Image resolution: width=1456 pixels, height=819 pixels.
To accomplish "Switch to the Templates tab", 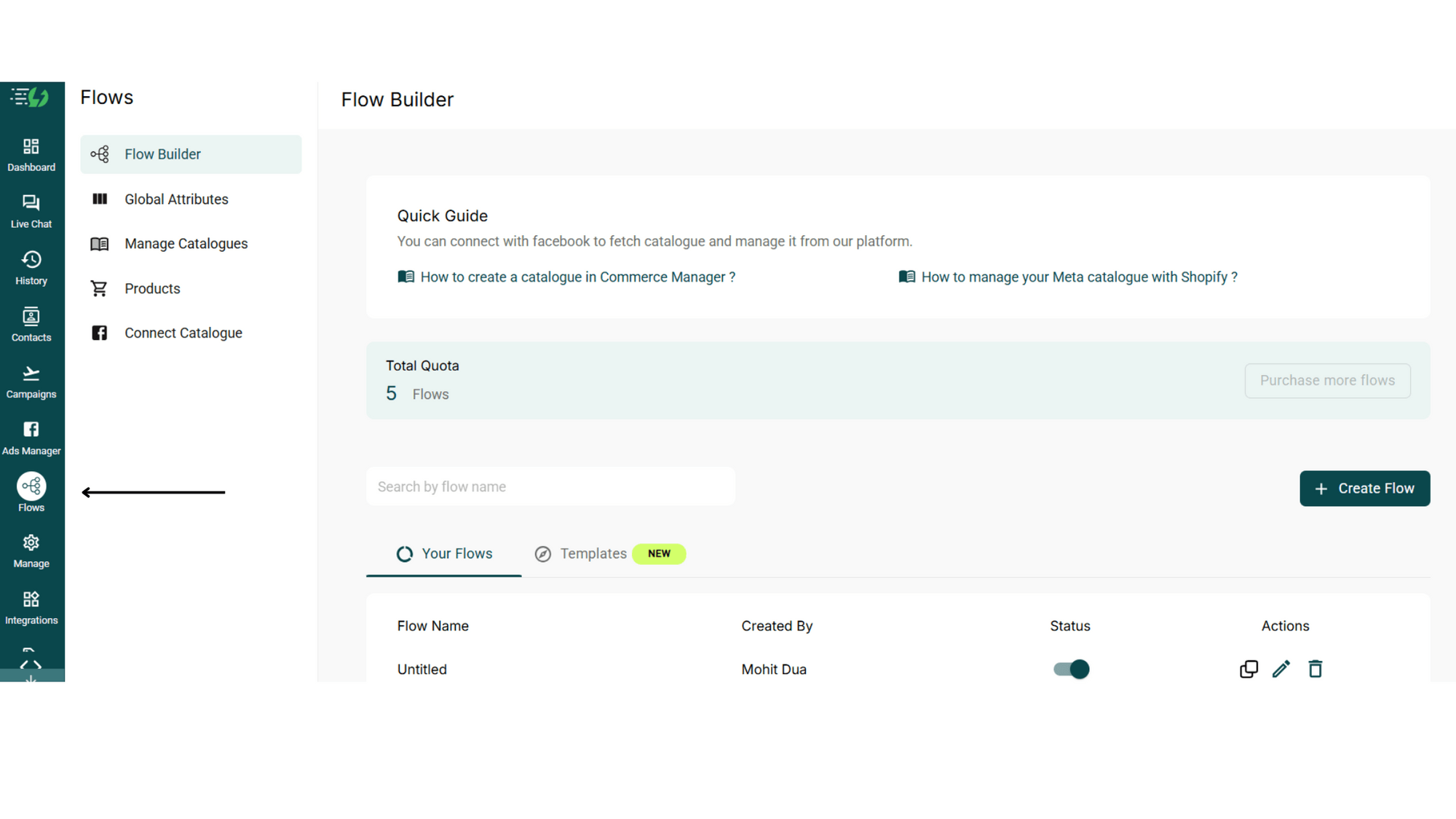I will 609,554.
